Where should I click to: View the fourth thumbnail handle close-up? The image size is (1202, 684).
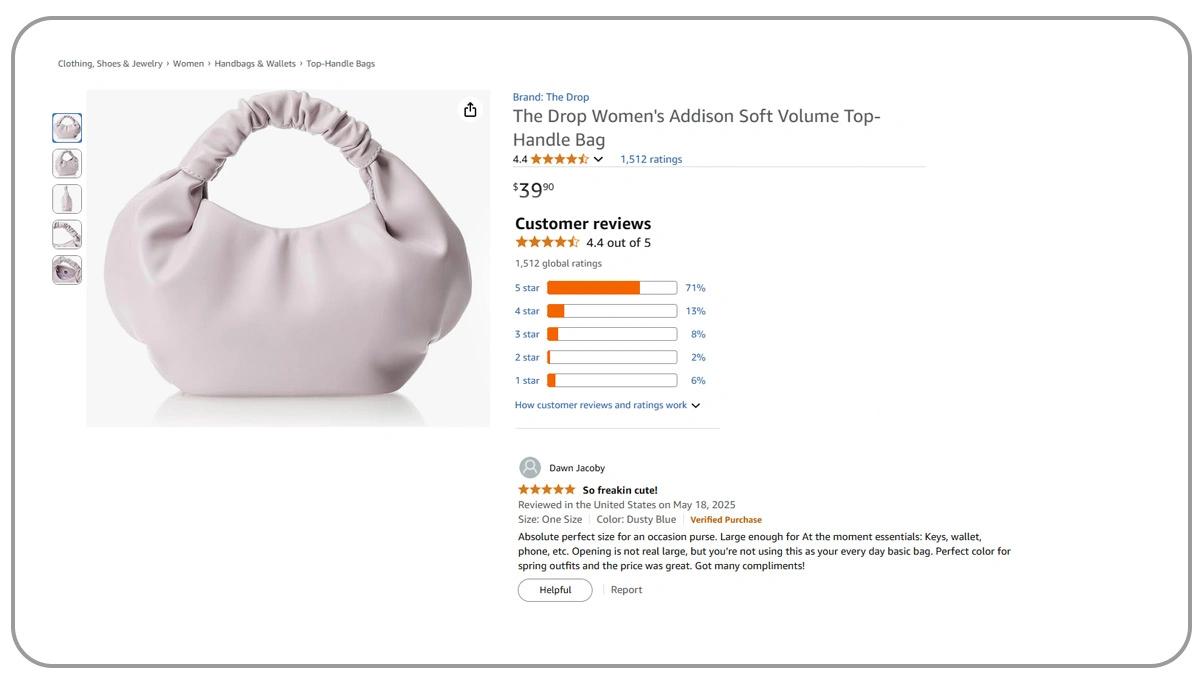coord(67,235)
